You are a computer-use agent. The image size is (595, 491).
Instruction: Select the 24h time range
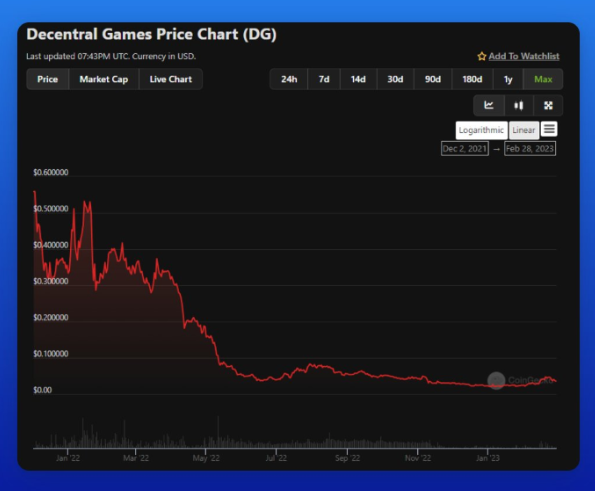(289, 79)
